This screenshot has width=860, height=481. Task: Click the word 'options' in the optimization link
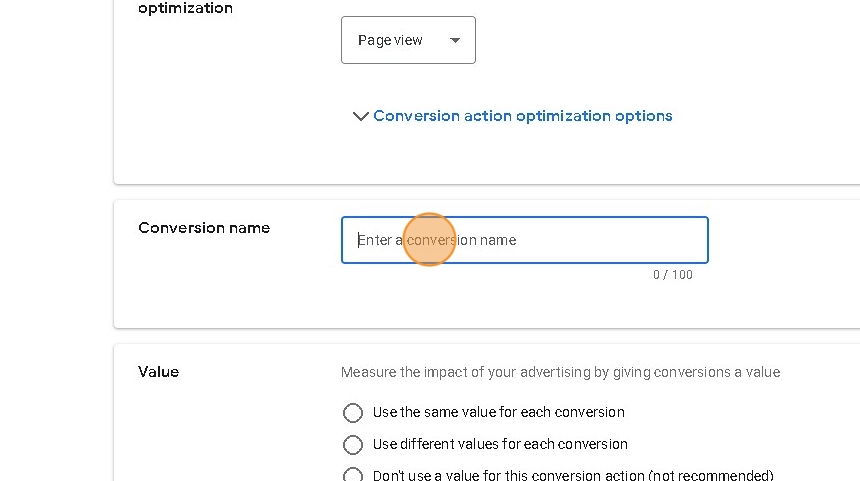643,116
